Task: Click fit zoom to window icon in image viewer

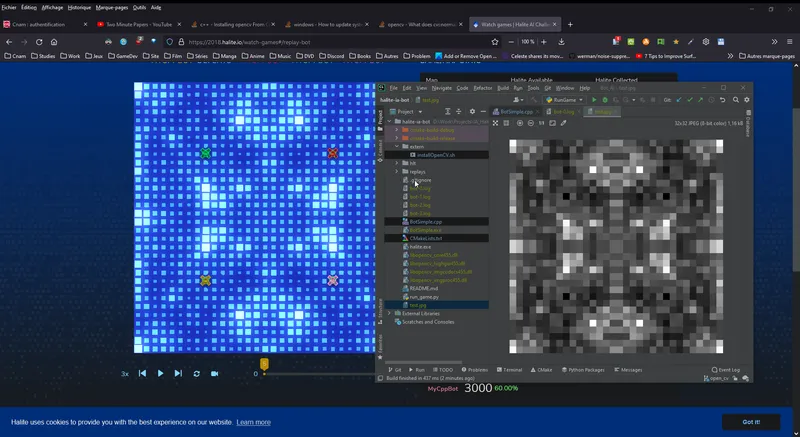Action: click(553, 123)
